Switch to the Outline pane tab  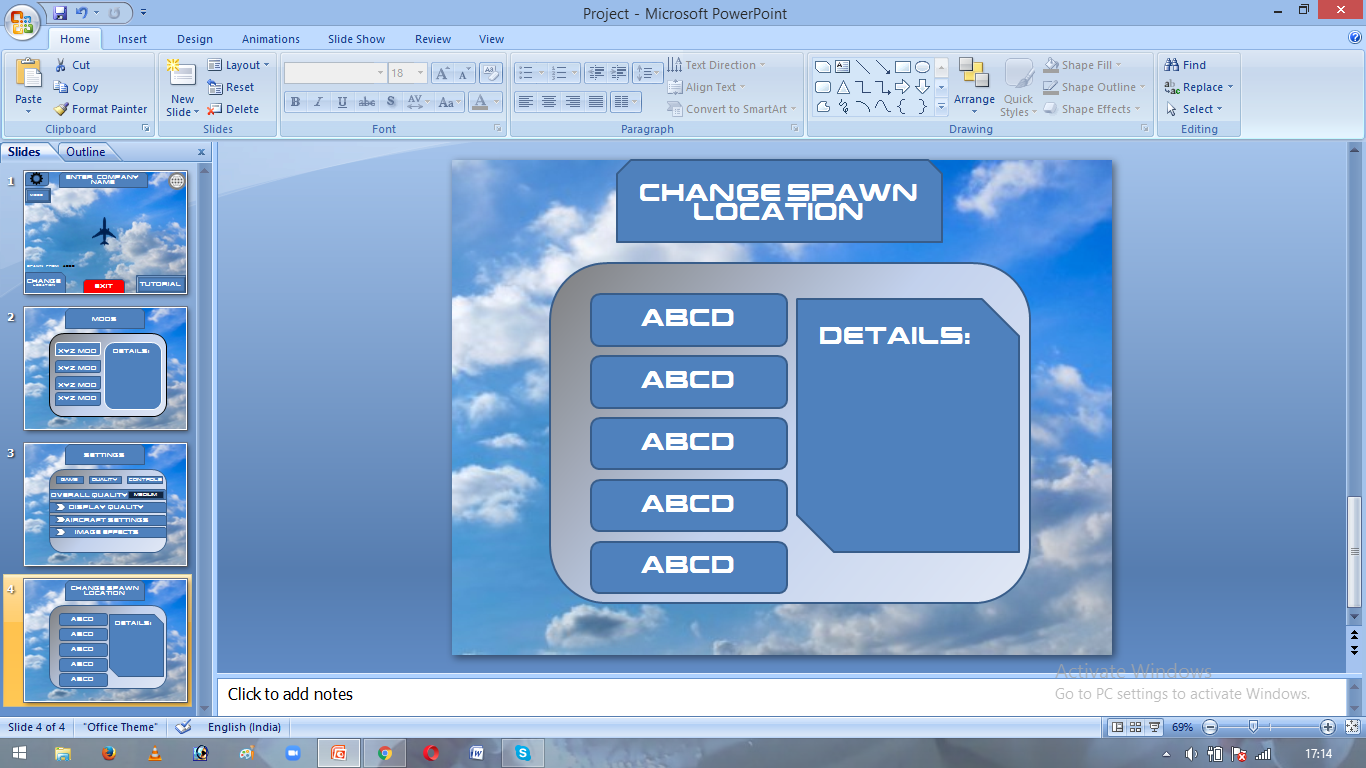point(86,152)
